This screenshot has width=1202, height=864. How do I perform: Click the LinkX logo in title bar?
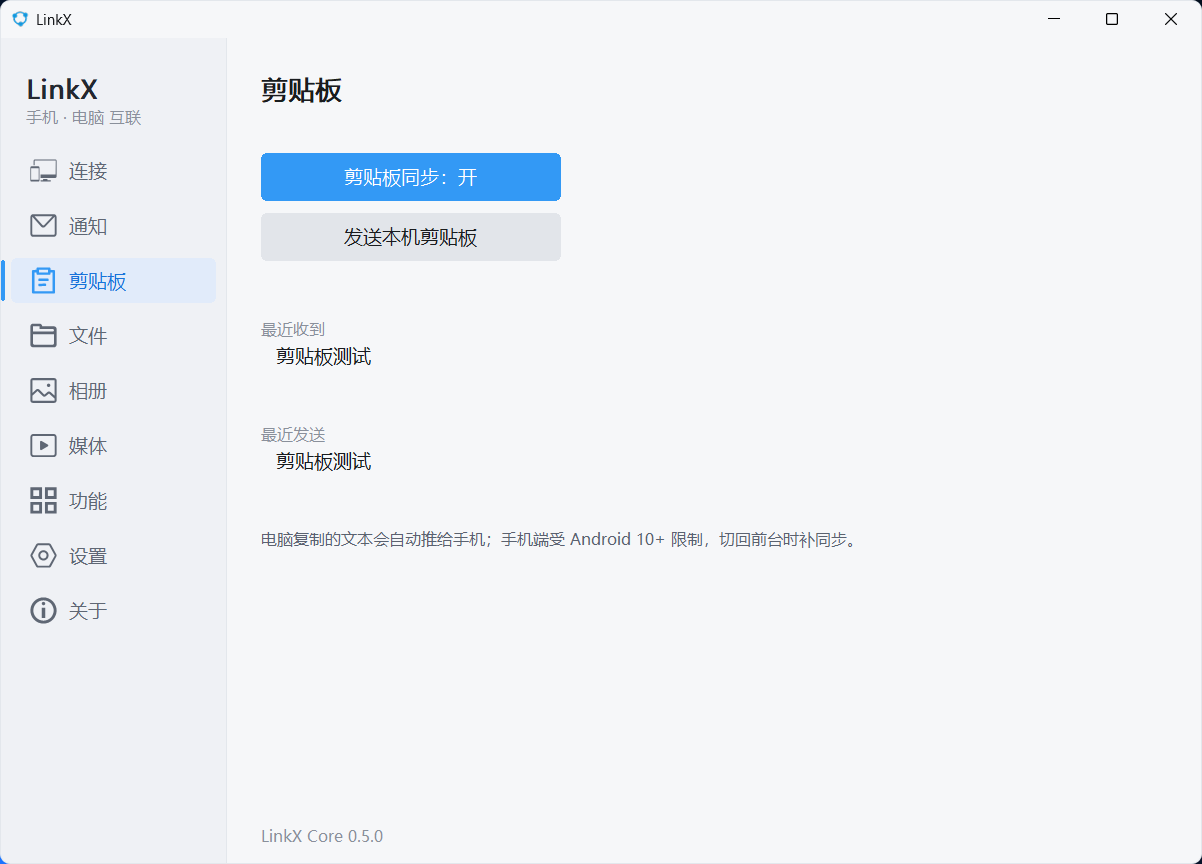click(20, 19)
